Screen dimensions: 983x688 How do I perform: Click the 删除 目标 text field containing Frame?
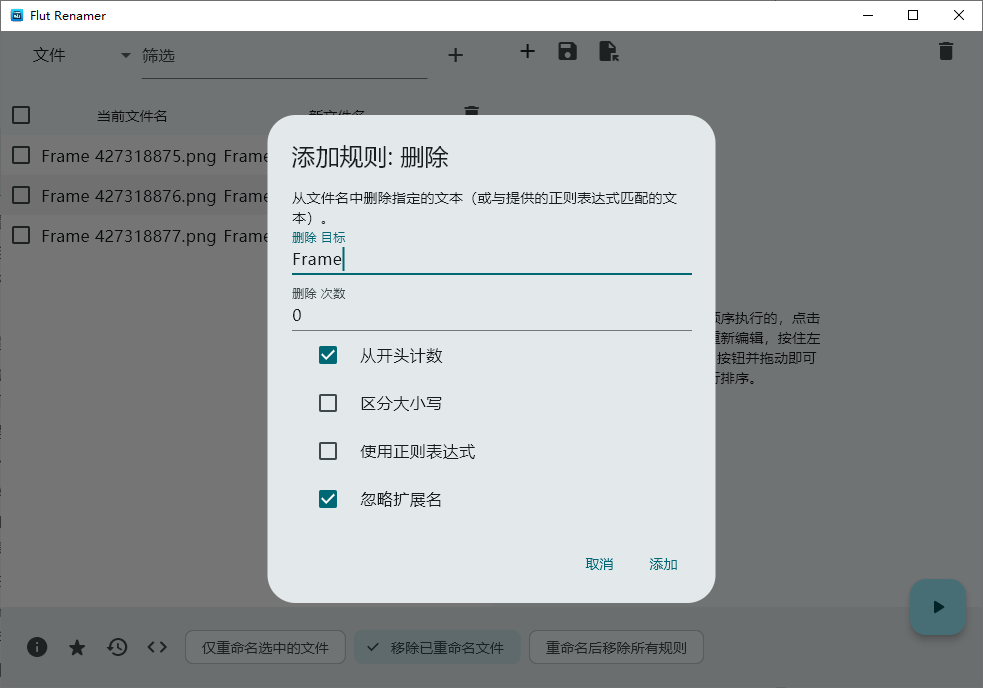tap(492, 259)
